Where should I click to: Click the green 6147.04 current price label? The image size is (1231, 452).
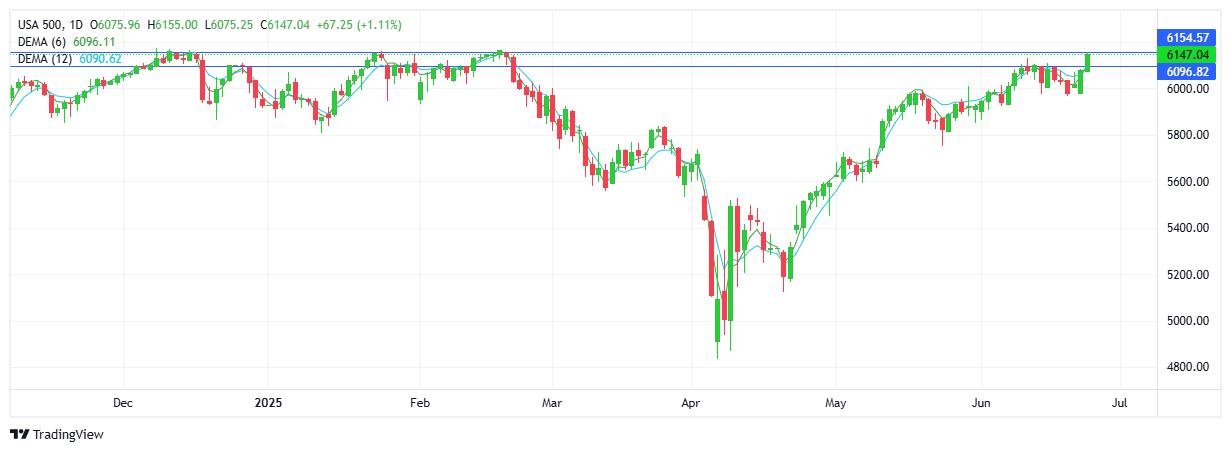[x=1189, y=54]
